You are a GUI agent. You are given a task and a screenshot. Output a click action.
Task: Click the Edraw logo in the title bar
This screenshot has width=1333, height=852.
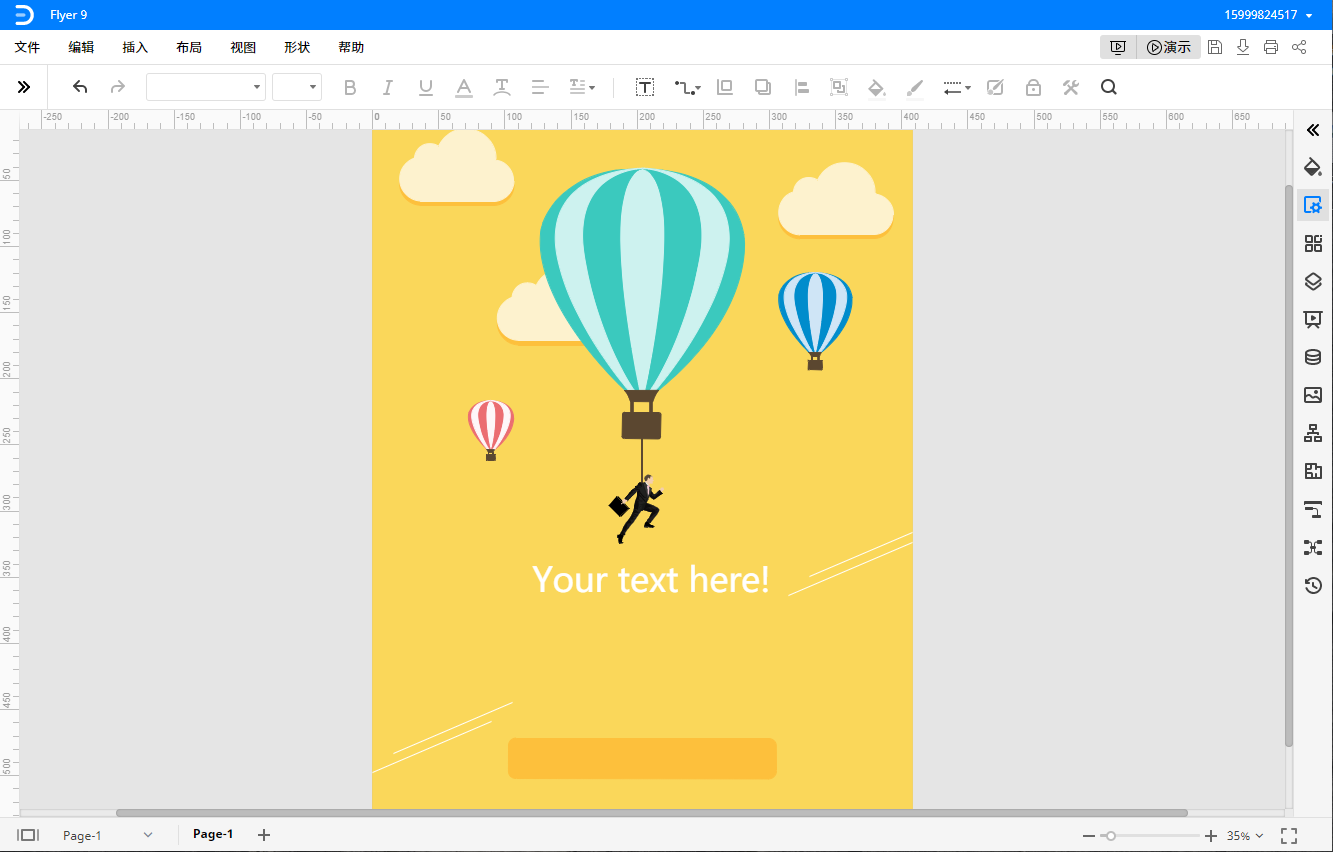click(x=24, y=15)
